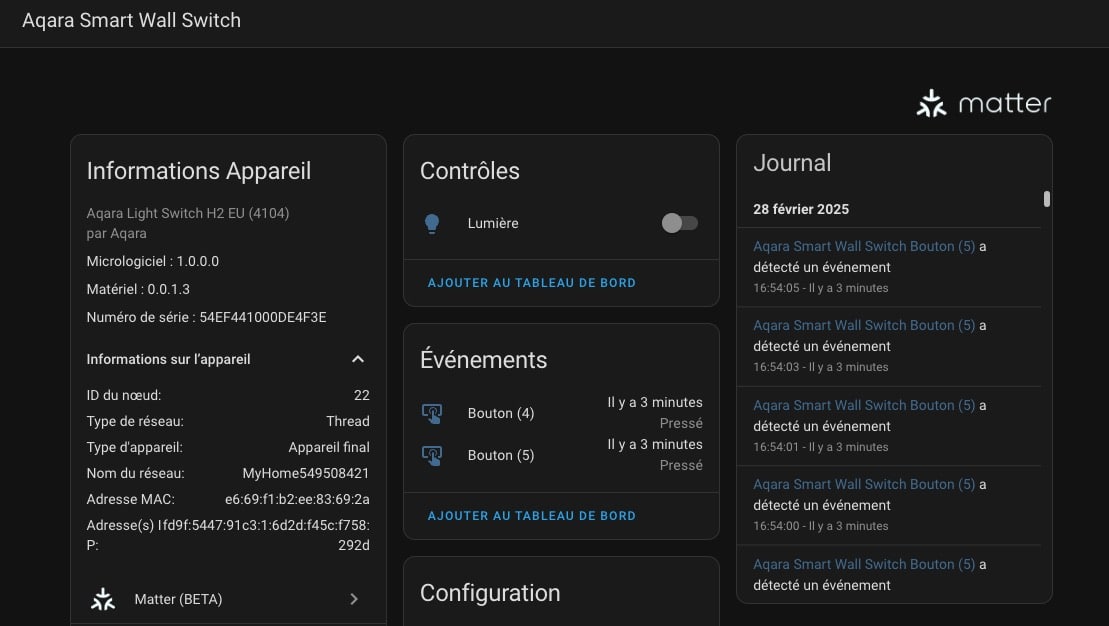Click the Informations Appareil heading
This screenshot has height=626, width=1109.
pos(199,170)
